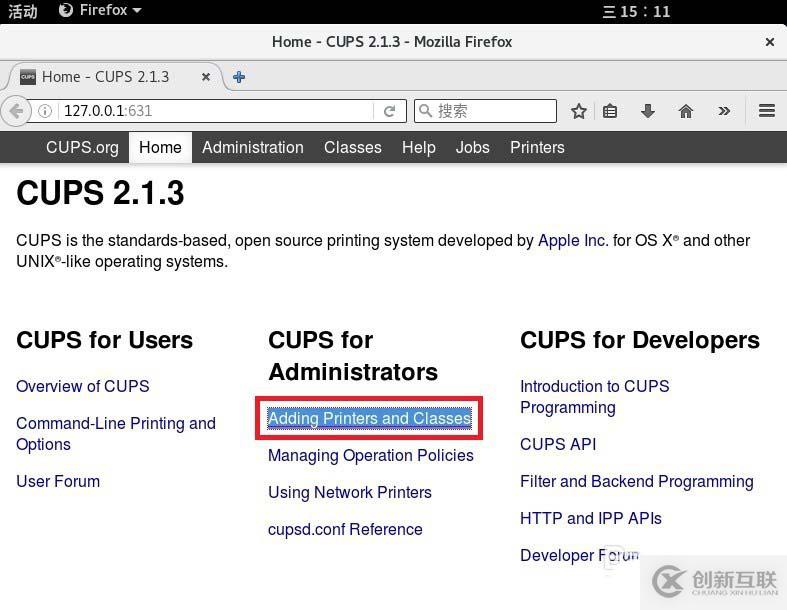Click the site information icon in address bar

coord(45,111)
